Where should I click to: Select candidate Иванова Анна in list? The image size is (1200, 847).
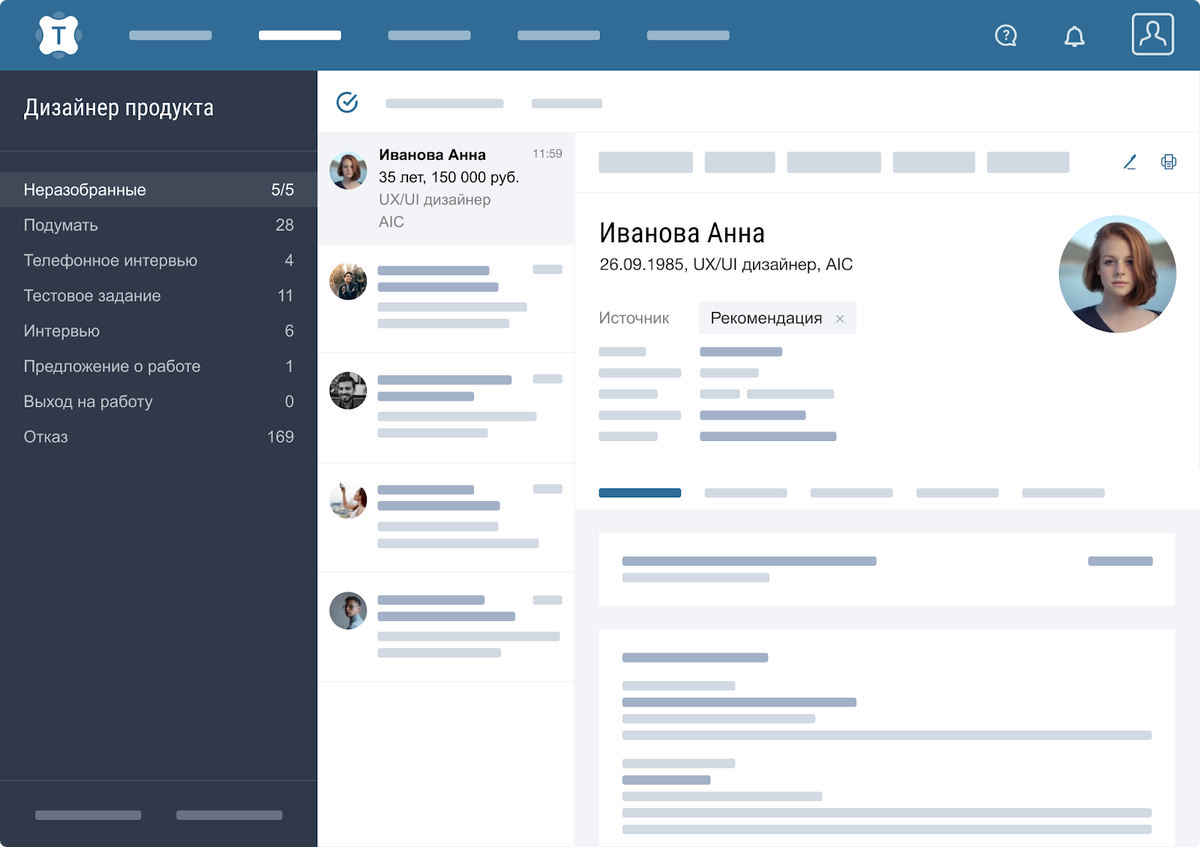(x=446, y=188)
